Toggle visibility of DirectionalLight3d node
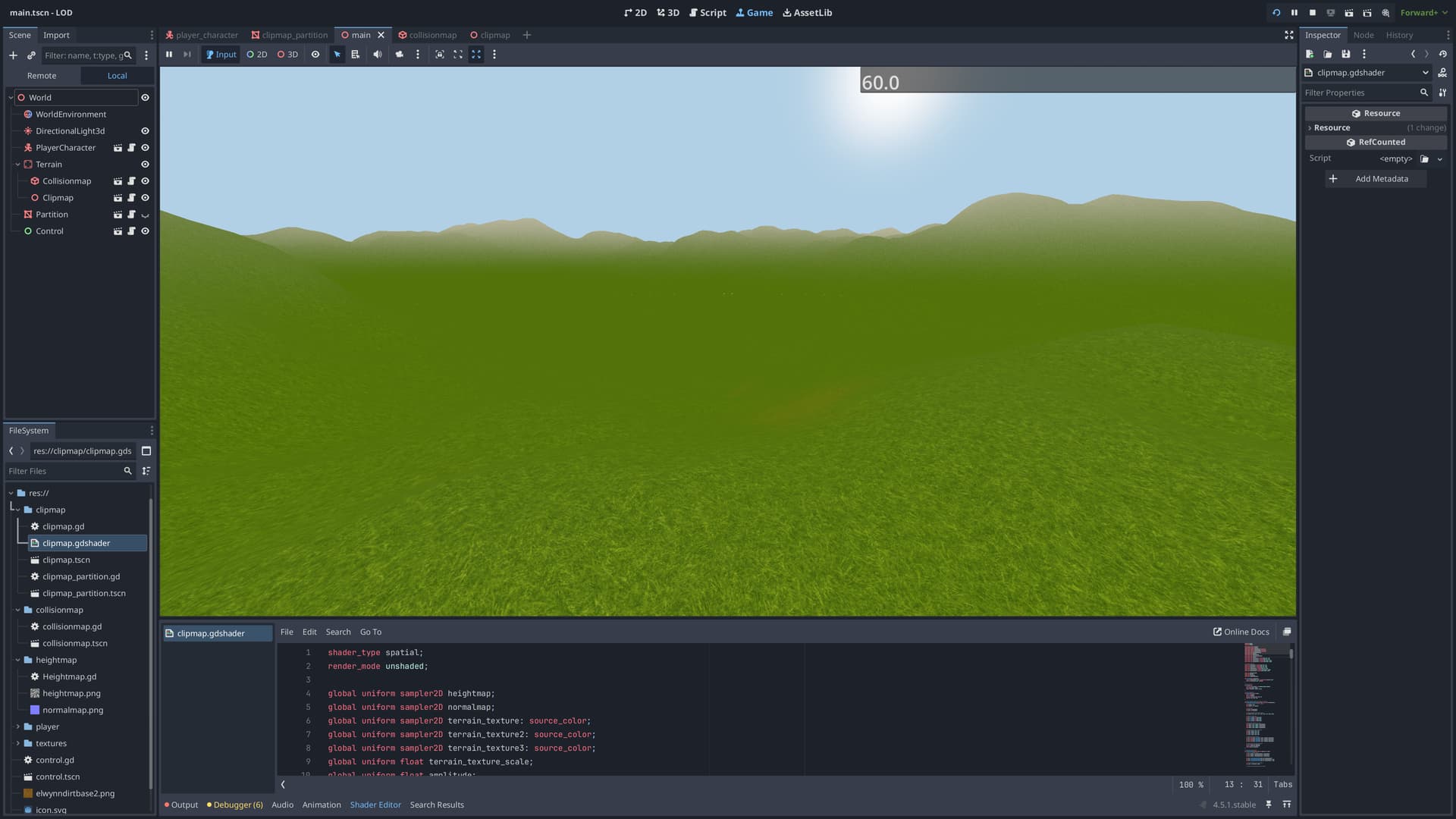Screen dimensions: 1456x819 point(145,131)
